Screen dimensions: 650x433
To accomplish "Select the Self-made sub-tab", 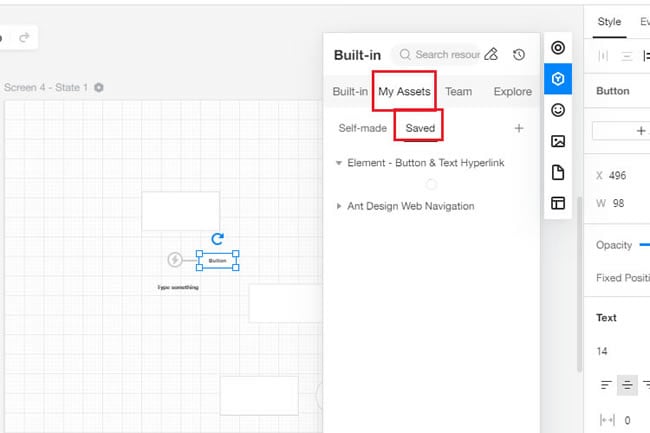I will tap(362, 128).
